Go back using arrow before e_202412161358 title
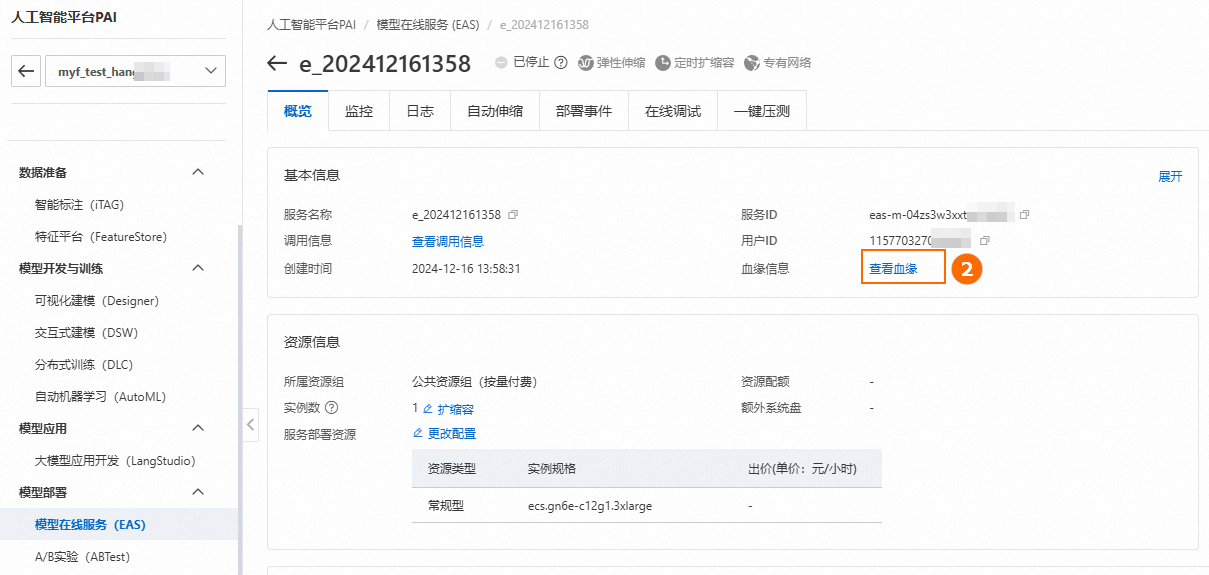The height and width of the screenshot is (575, 1209). coord(278,64)
